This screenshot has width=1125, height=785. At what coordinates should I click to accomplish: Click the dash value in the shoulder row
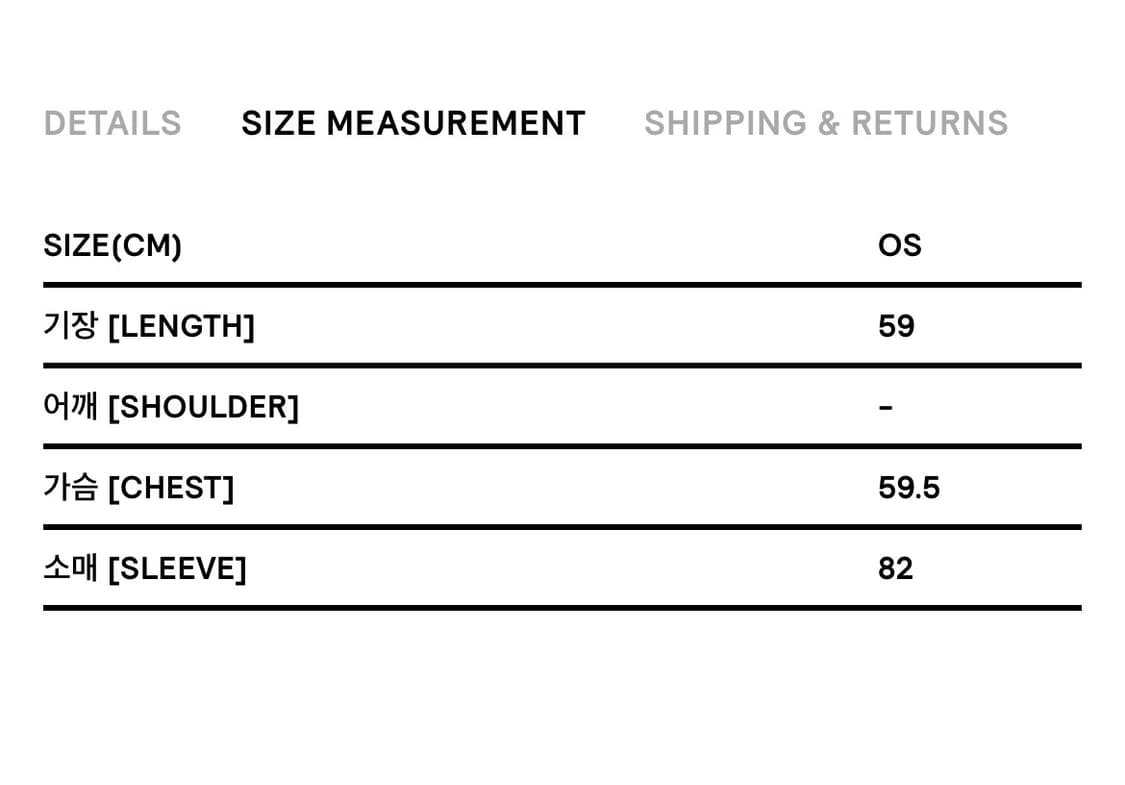pyautogui.click(x=885, y=407)
